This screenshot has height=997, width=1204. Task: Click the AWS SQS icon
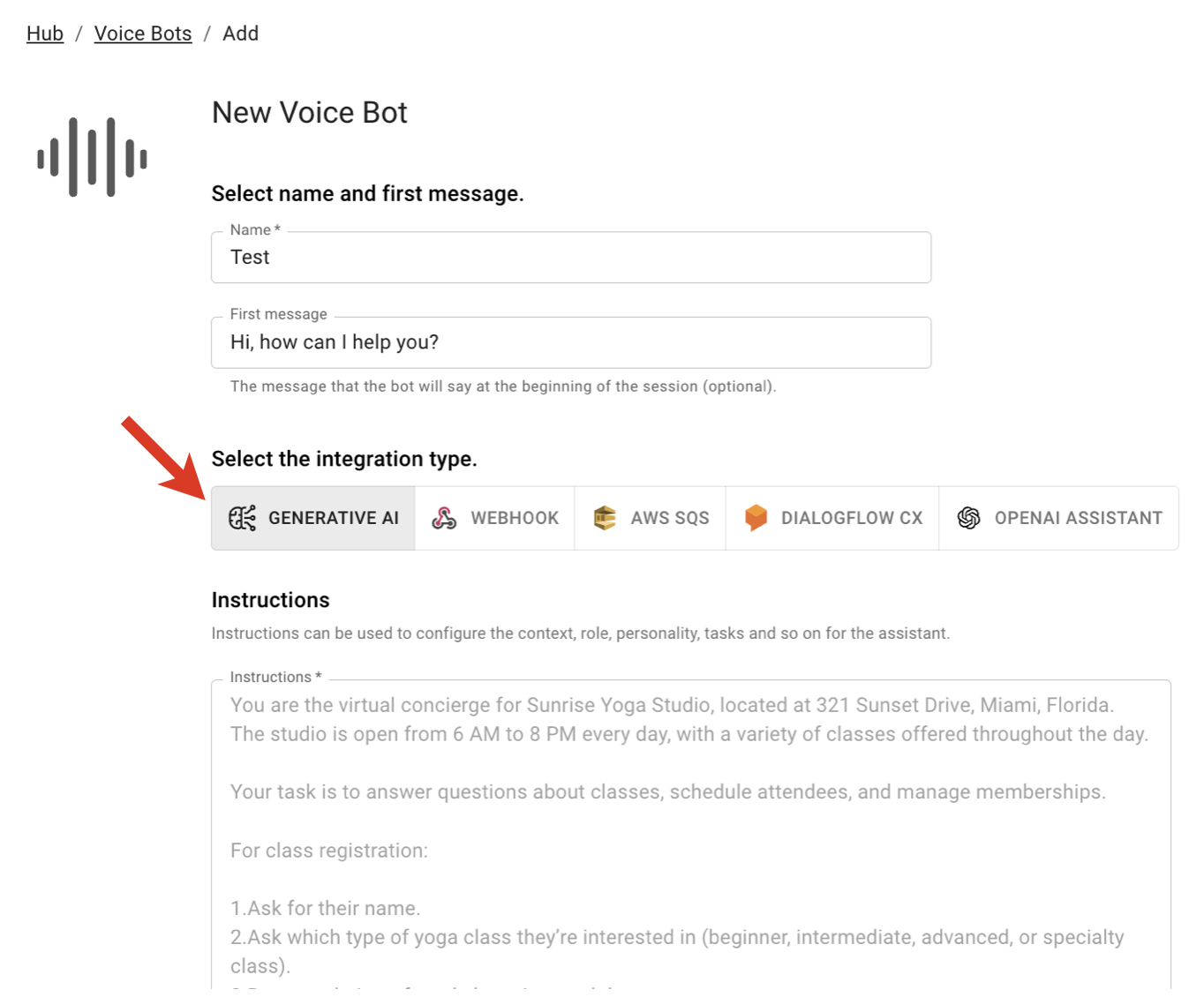point(605,518)
